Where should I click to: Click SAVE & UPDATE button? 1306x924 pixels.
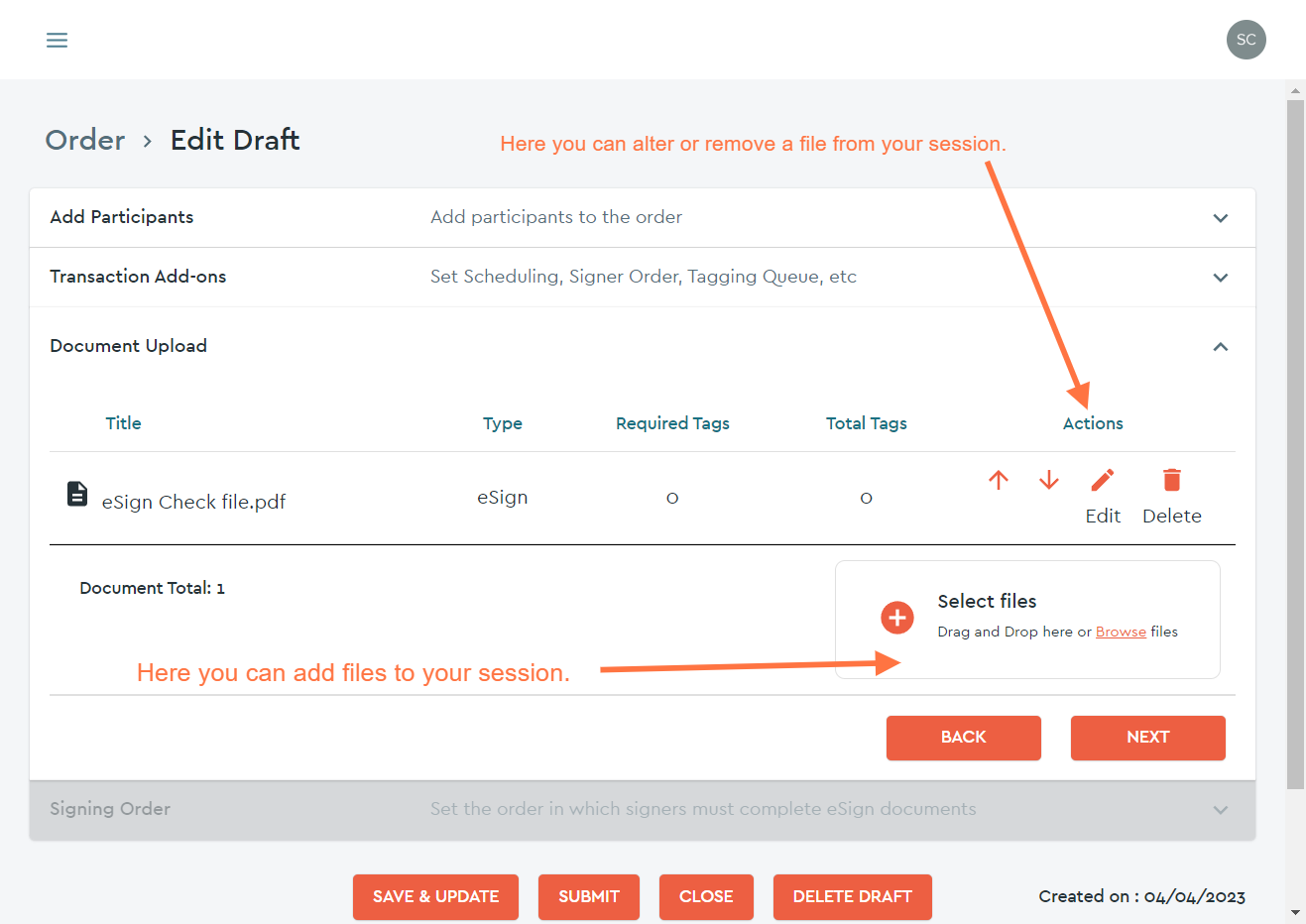pyautogui.click(x=435, y=897)
